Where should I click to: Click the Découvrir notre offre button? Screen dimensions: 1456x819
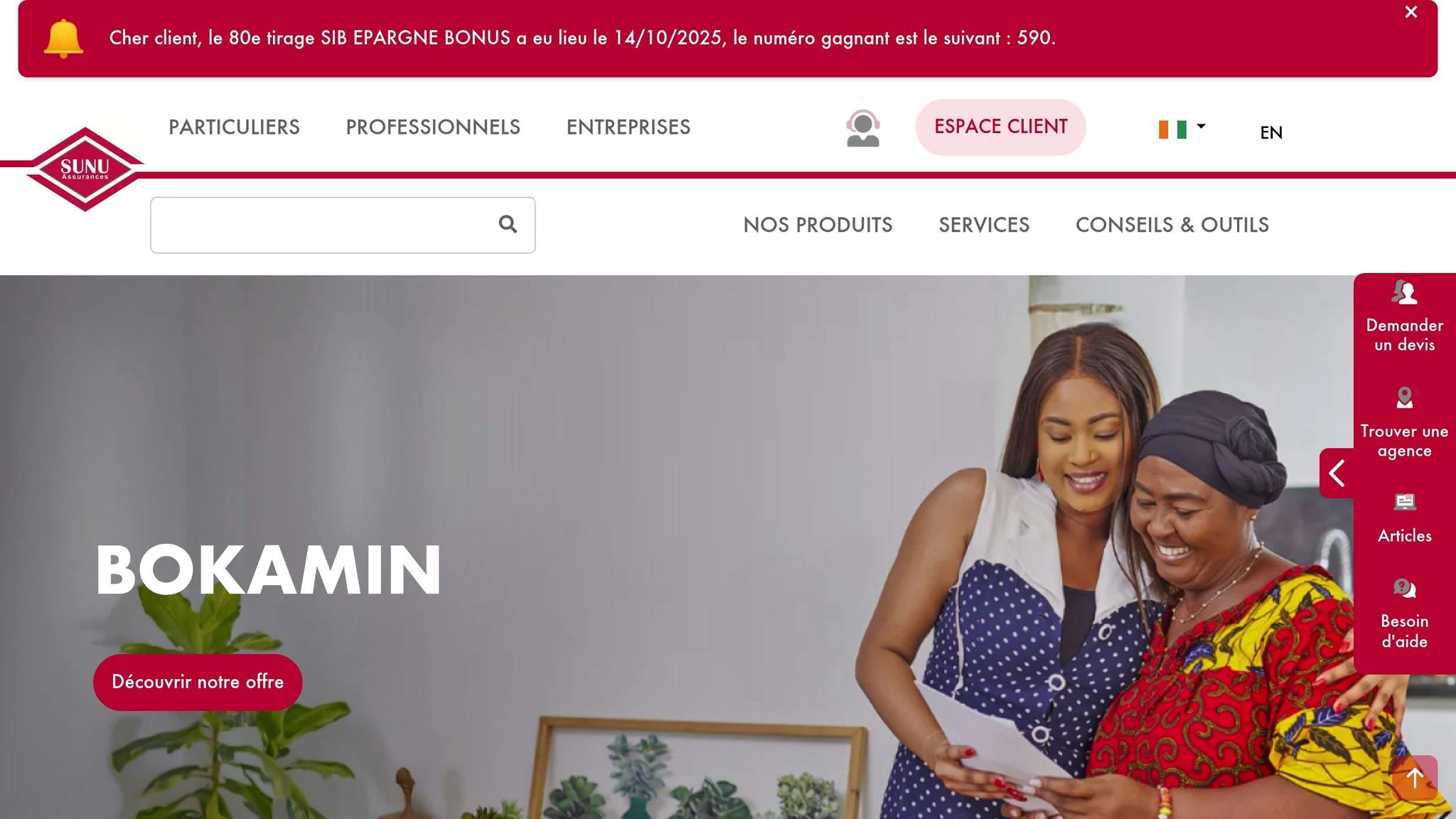click(198, 682)
